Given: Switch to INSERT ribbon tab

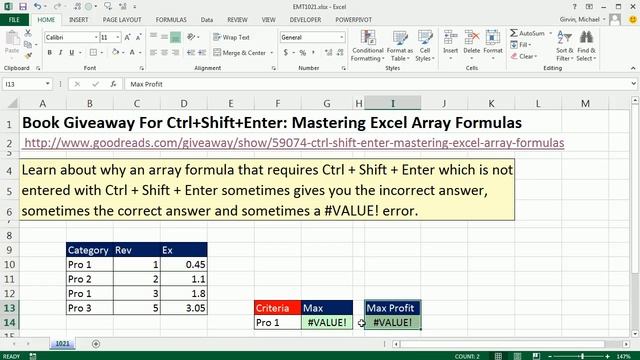Looking at the screenshot, I should (78, 20).
